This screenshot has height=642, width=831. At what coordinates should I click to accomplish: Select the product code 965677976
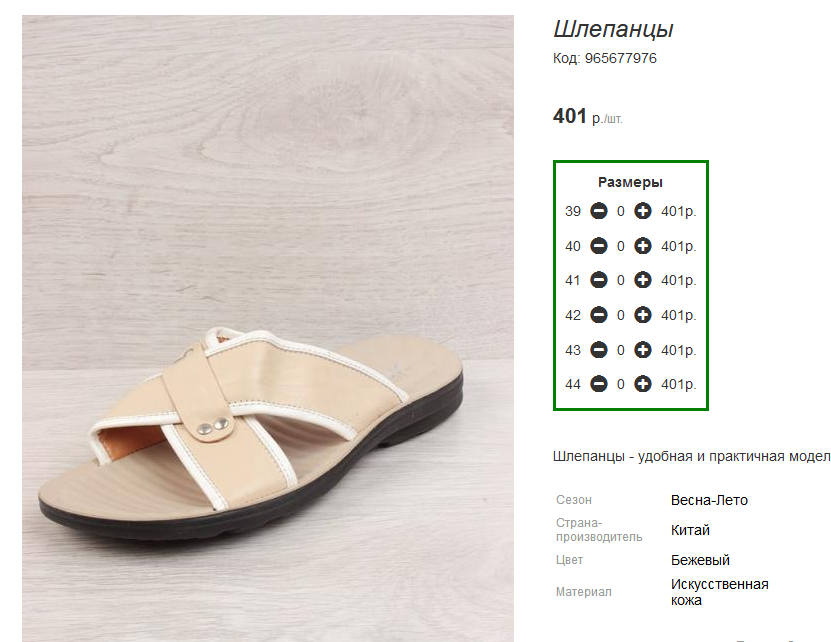pyautogui.click(x=621, y=58)
